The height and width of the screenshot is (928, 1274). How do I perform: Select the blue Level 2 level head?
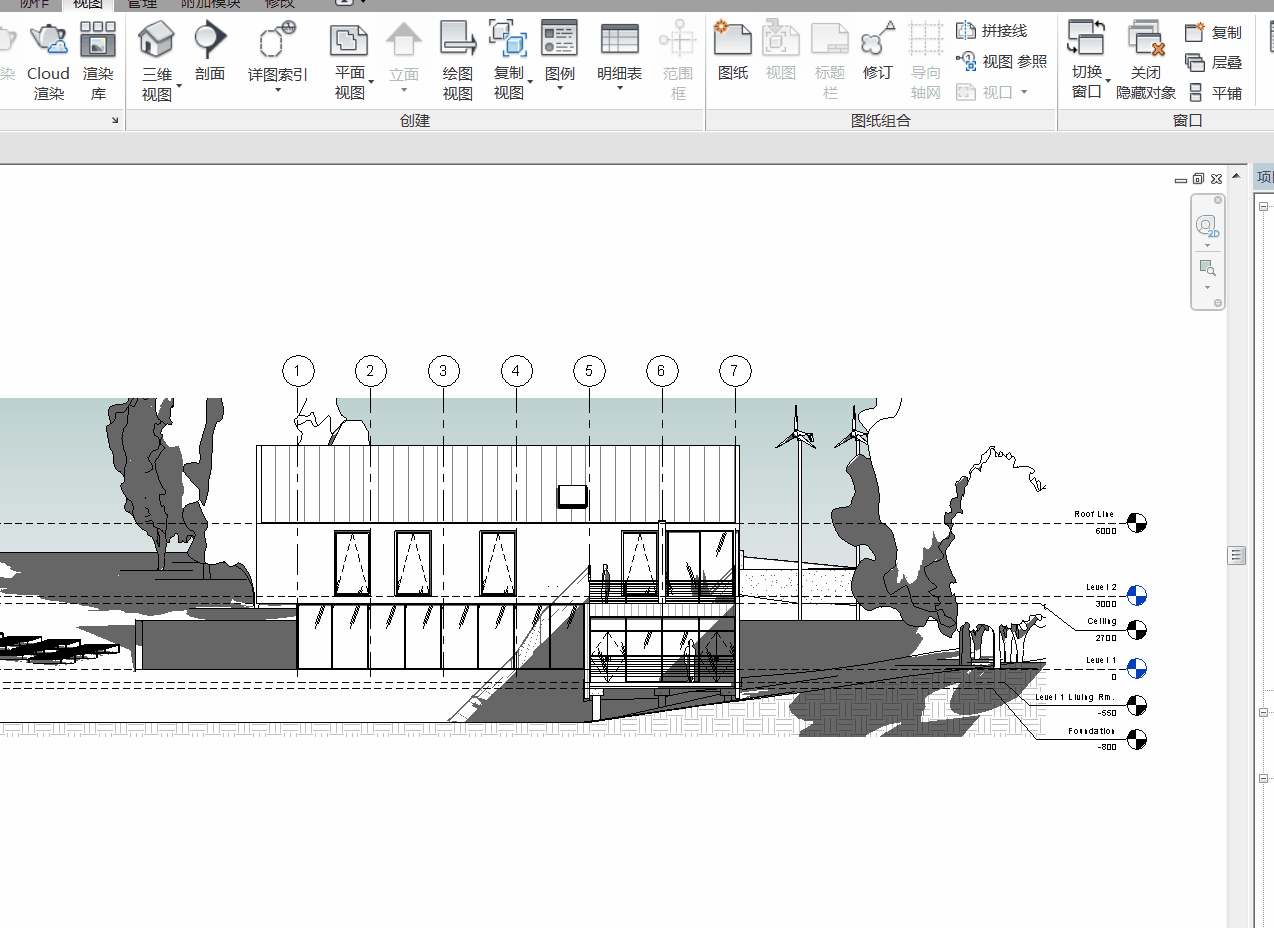(x=1136, y=596)
